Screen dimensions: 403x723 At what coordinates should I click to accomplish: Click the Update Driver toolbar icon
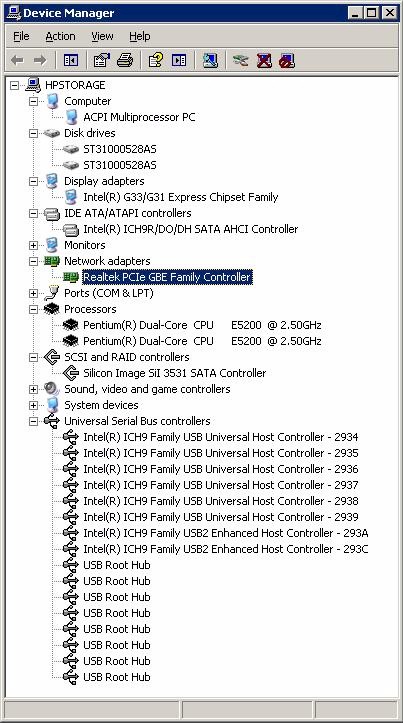point(241,60)
